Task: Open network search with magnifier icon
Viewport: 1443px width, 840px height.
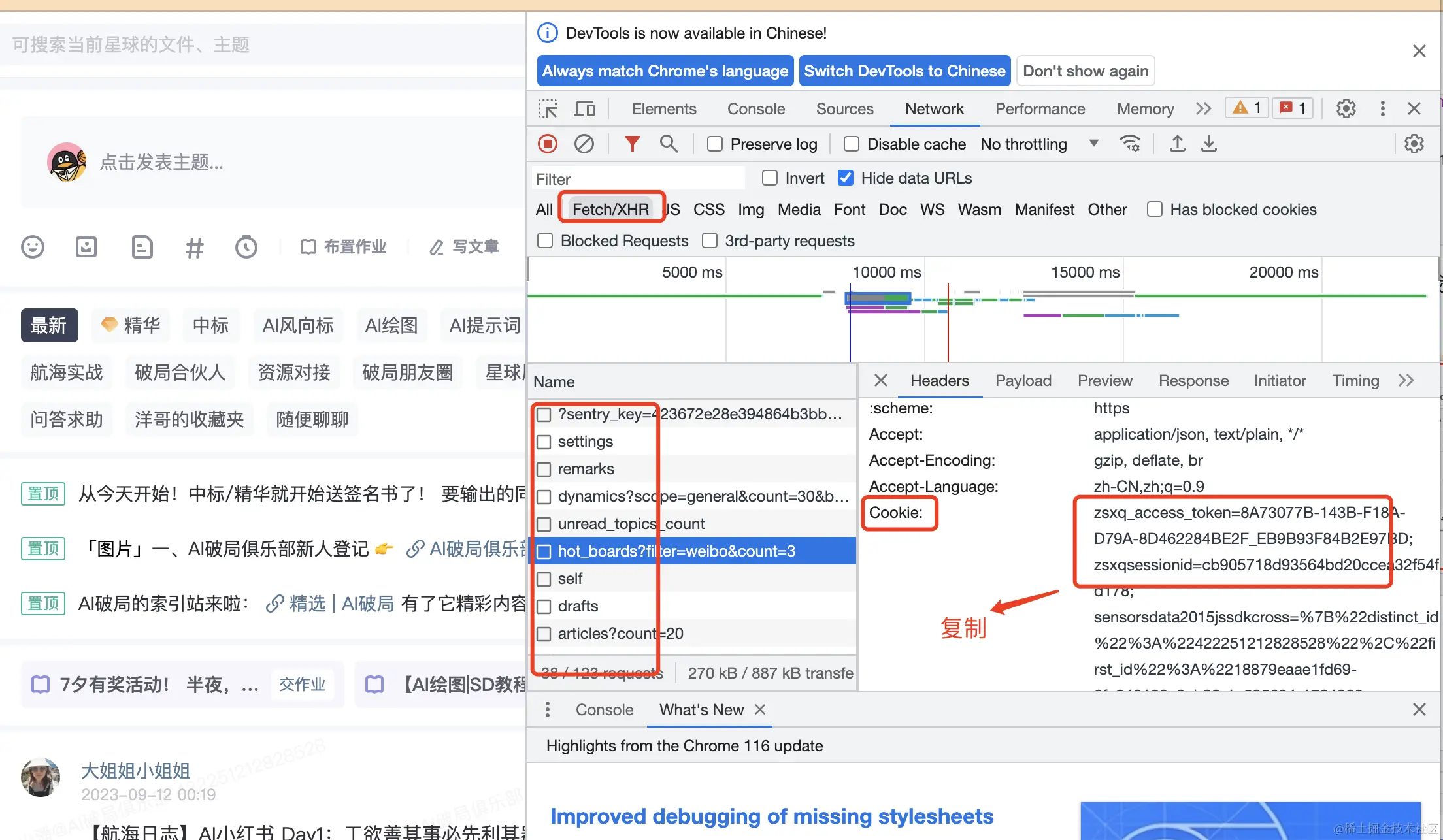Action: point(668,144)
